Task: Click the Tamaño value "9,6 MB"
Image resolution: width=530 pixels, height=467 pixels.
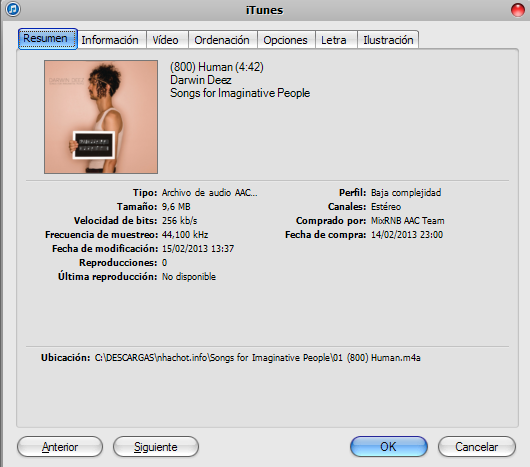Action: (176, 206)
